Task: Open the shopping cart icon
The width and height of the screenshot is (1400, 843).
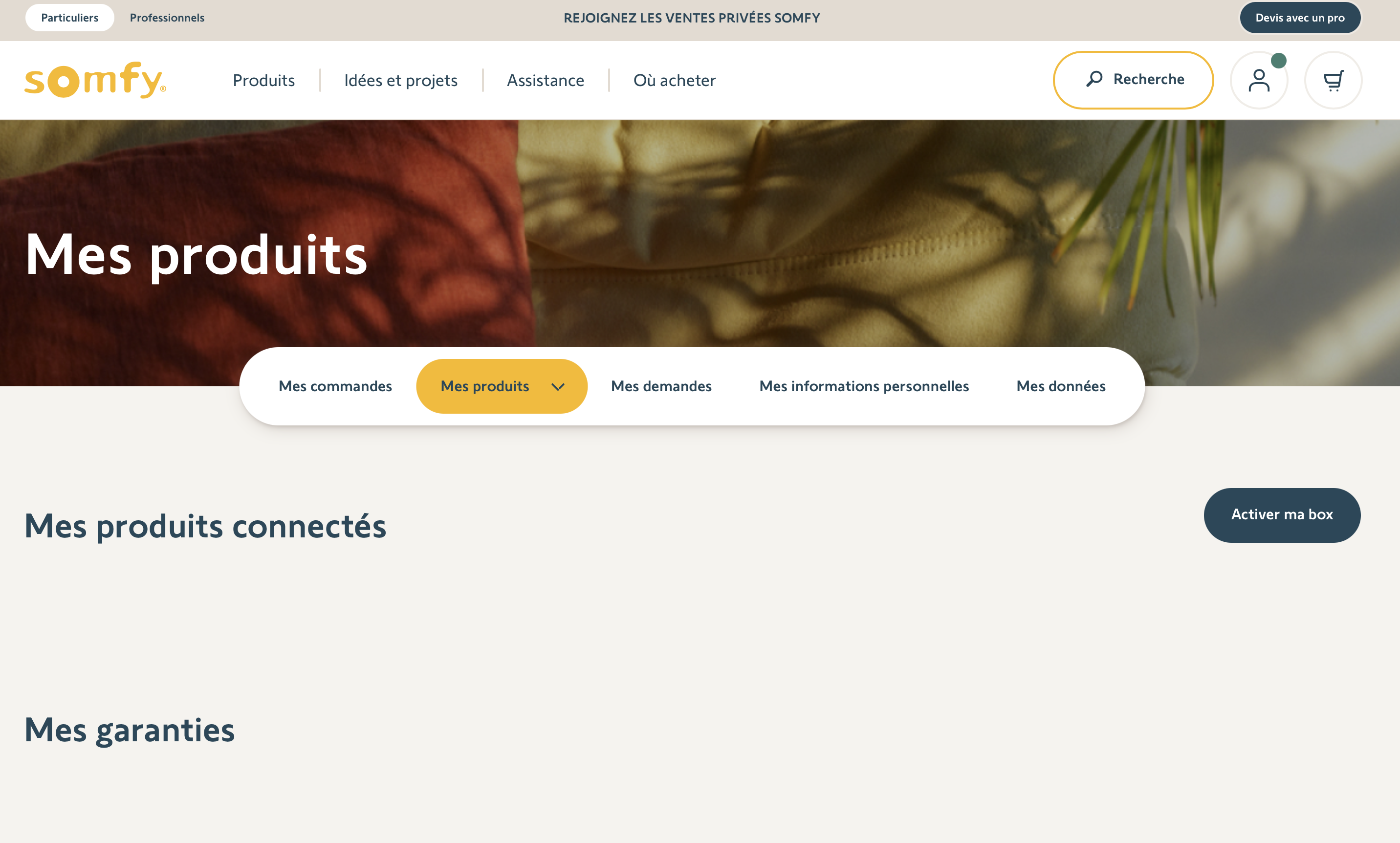Action: pos(1333,81)
